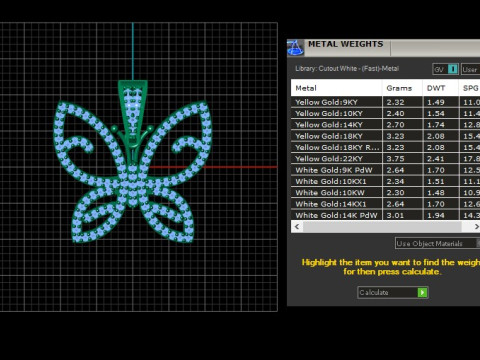Viewport: 480px width, 360px height.
Task: Click the 2.32 grams value
Action: (x=395, y=102)
